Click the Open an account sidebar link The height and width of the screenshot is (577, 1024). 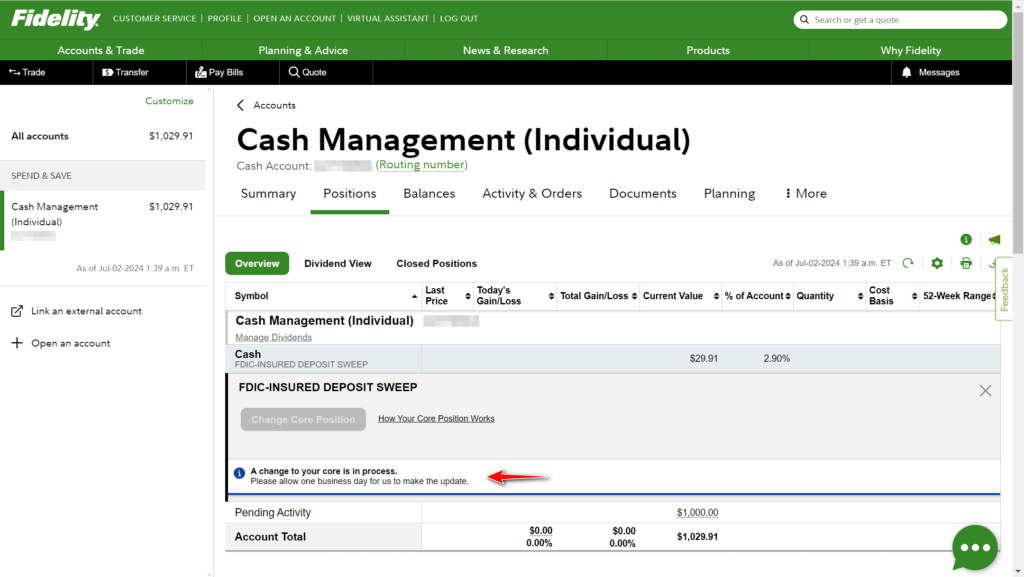pyautogui.click(x=71, y=343)
